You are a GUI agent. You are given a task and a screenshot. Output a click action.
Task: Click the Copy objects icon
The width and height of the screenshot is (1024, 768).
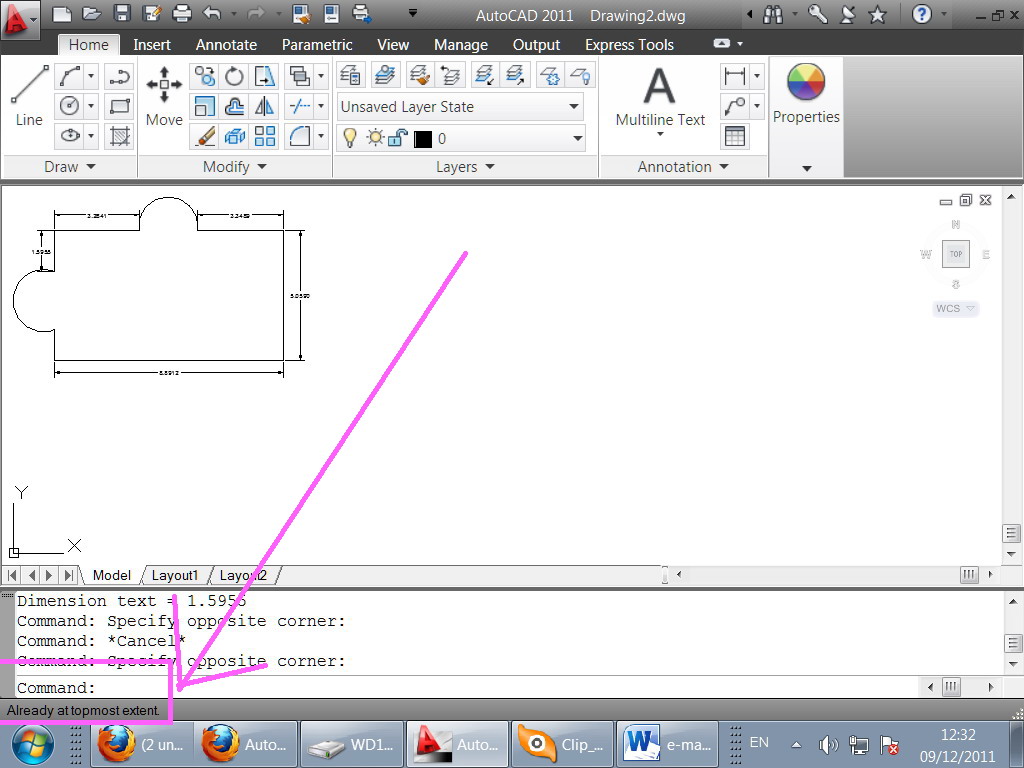tap(204, 76)
